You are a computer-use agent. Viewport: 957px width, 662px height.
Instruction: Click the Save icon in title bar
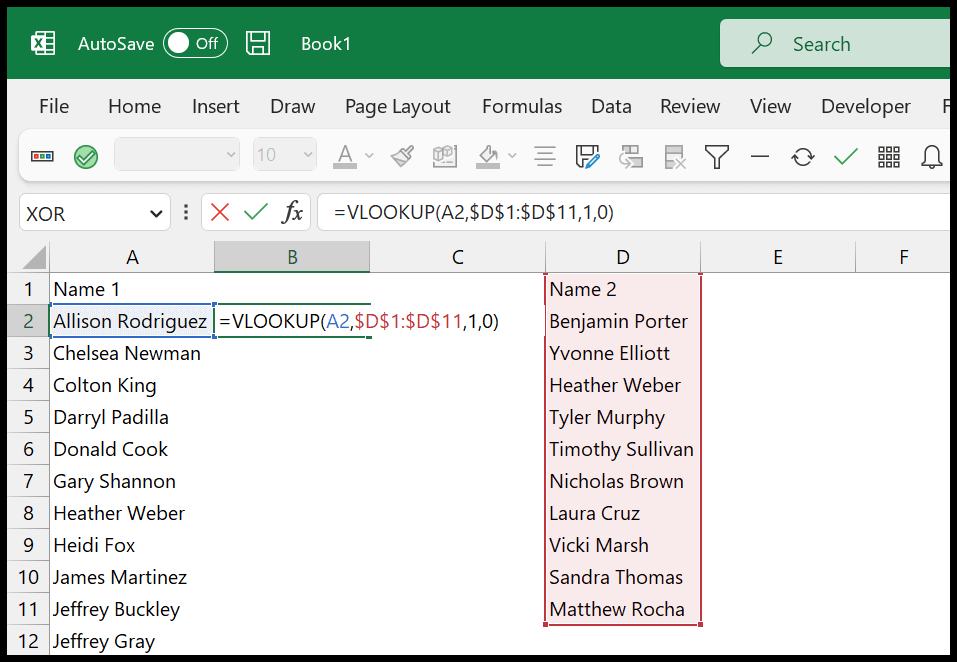[x=258, y=43]
